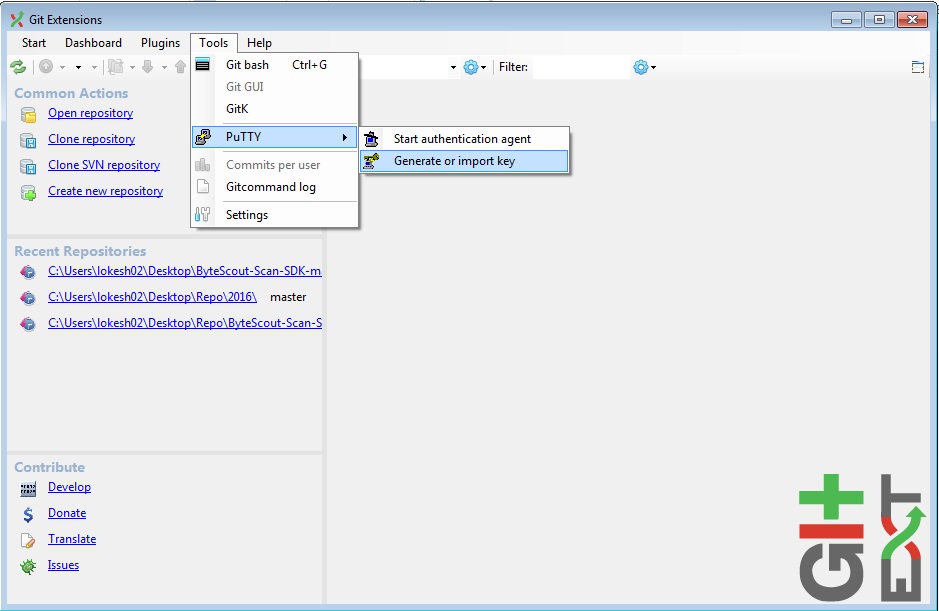Open the Plugins menu
Image resolution: width=939 pixels, height=611 pixels.
pyautogui.click(x=160, y=43)
